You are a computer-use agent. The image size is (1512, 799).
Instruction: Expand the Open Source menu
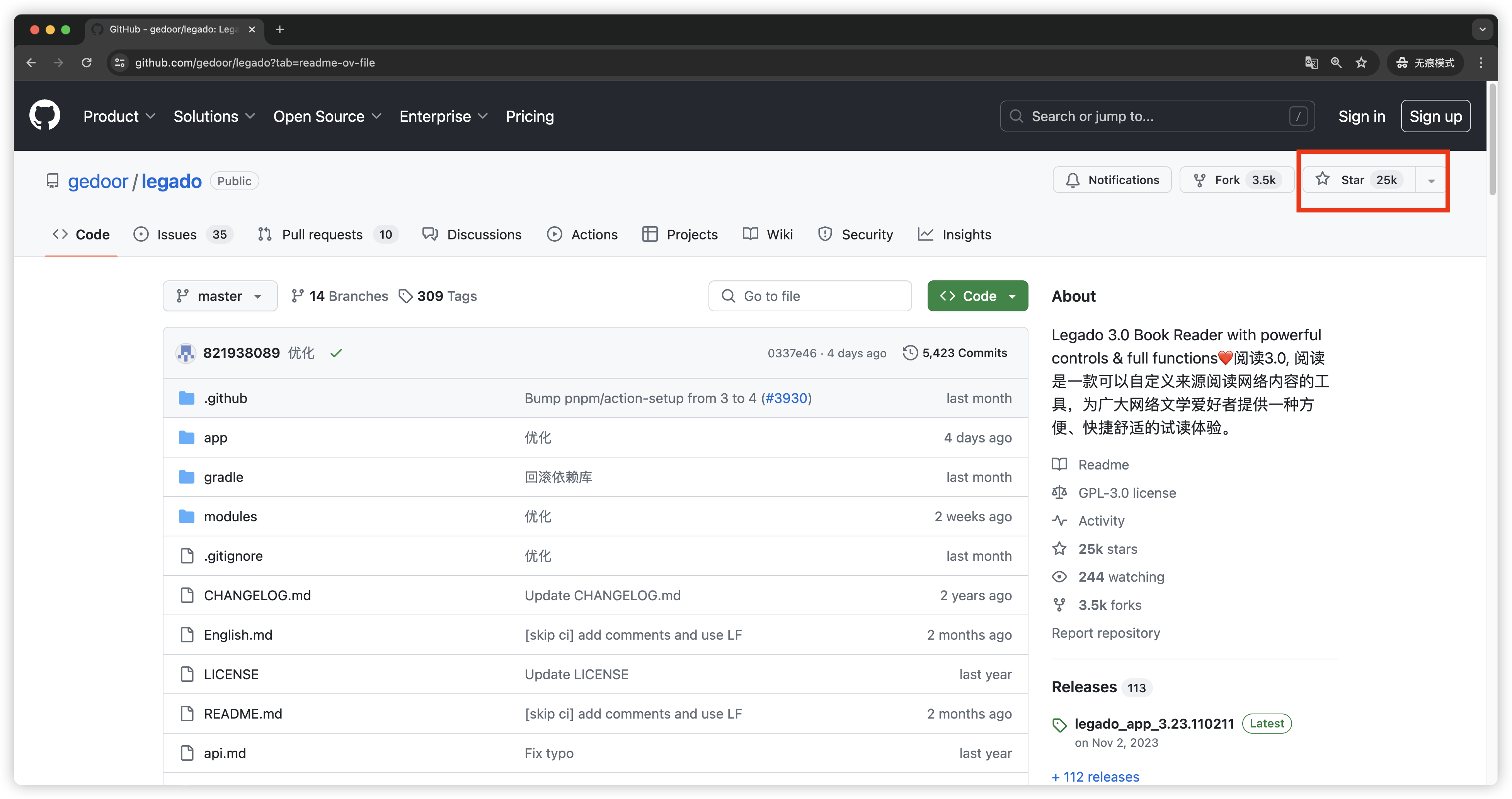[x=327, y=116]
